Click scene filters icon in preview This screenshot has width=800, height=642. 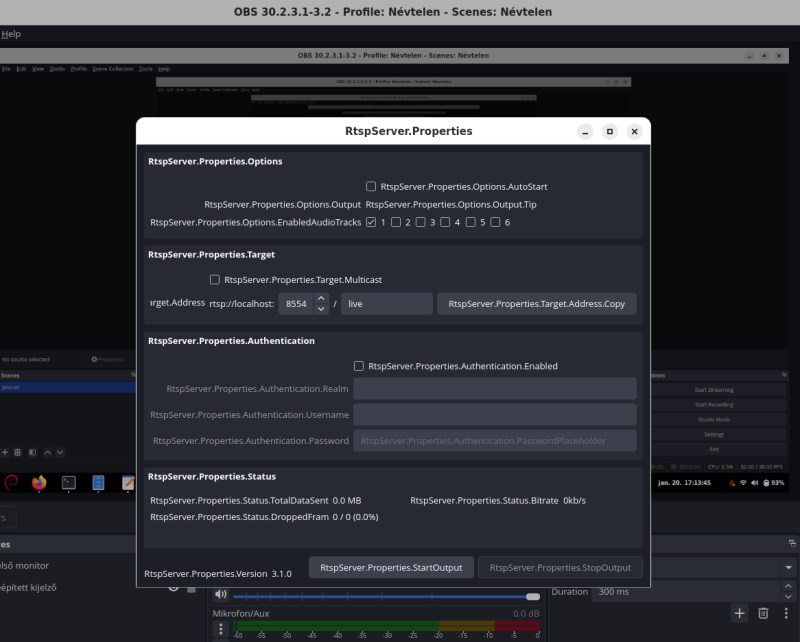(x=32, y=452)
